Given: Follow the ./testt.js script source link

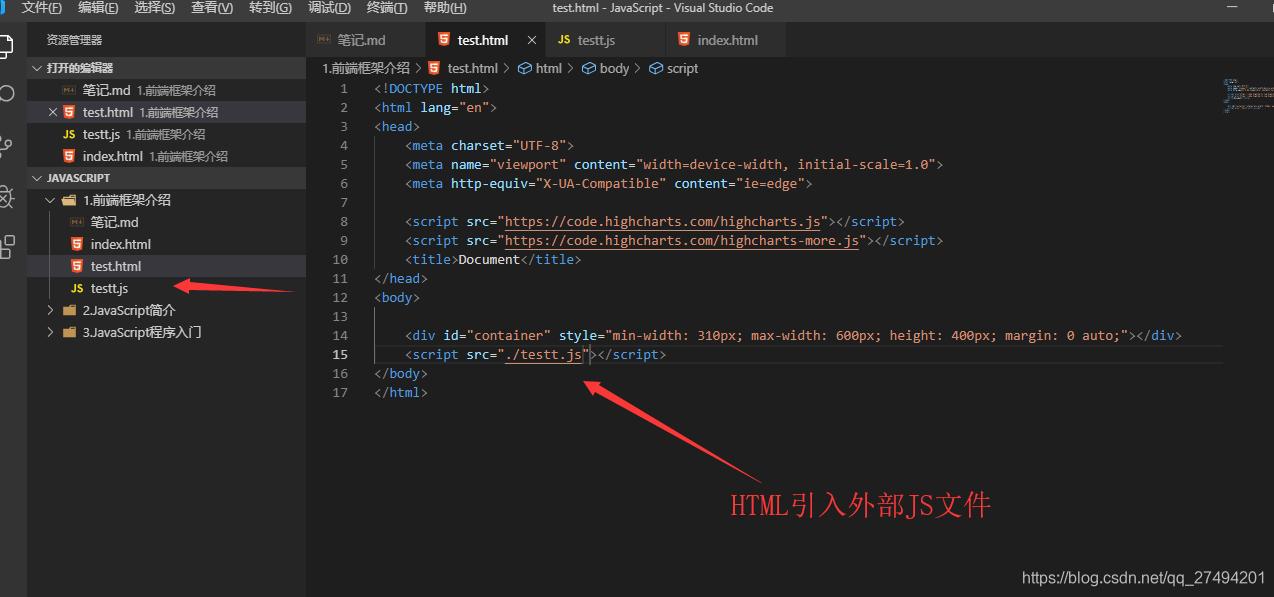Looking at the screenshot, I should point(543,354).
